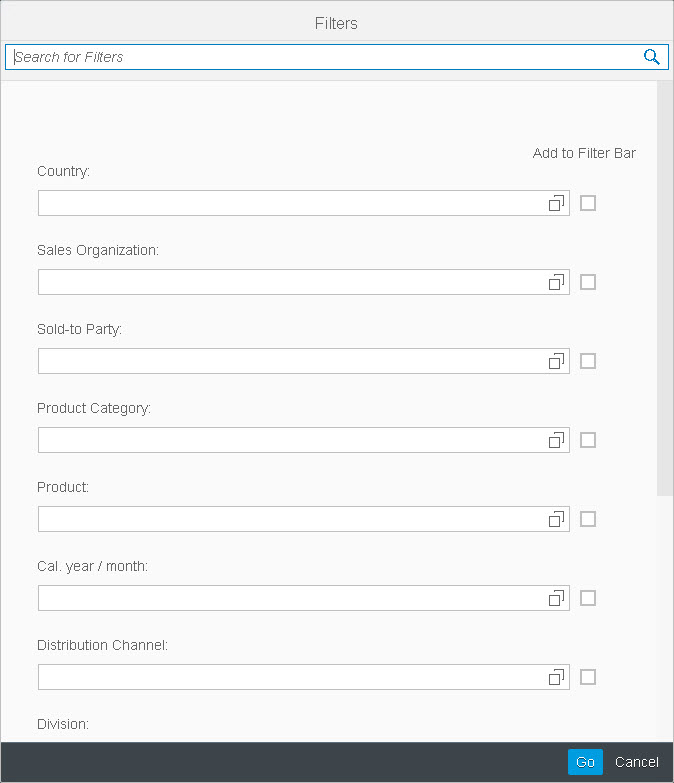
Task: Open value help icon for Cal. year / month
Action: [x=556, y=598]
